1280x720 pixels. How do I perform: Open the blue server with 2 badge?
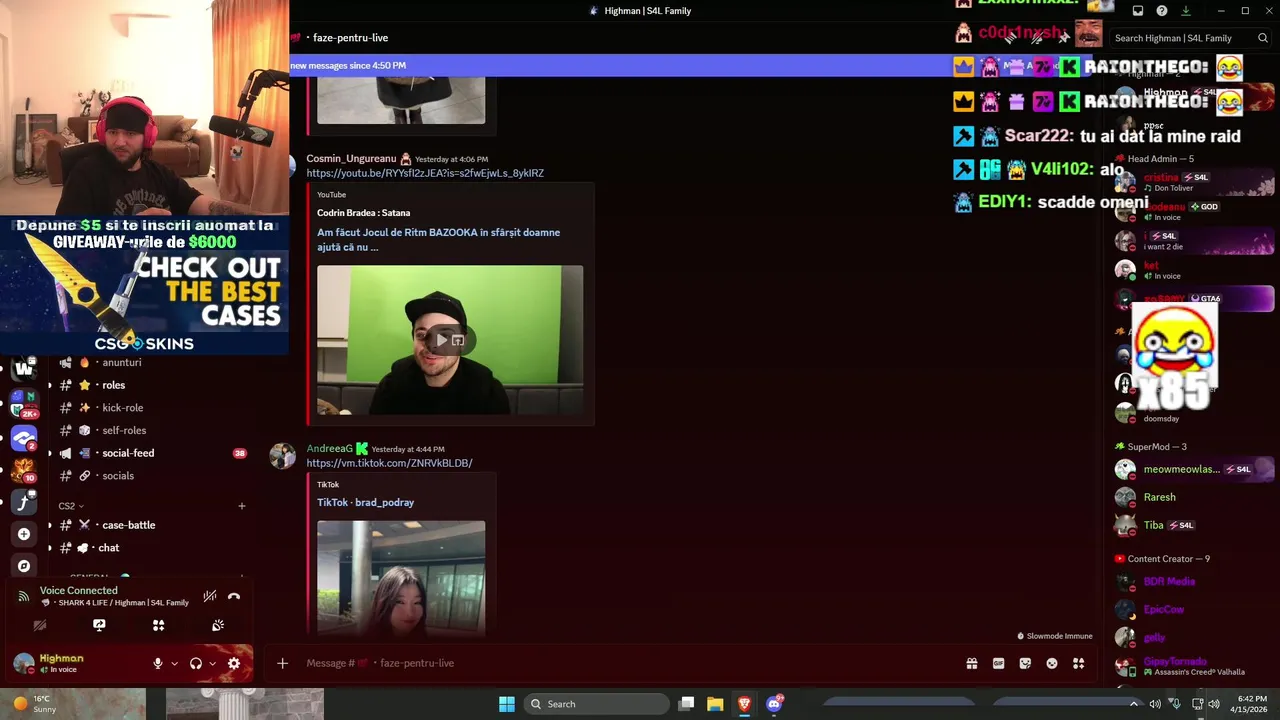coord(24,438)
